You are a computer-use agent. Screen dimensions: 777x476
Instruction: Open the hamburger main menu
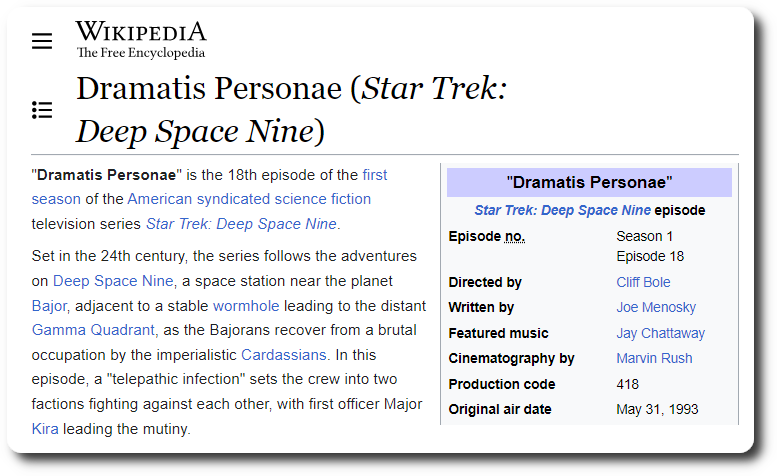pyautogui.click(x=41, y=41)
